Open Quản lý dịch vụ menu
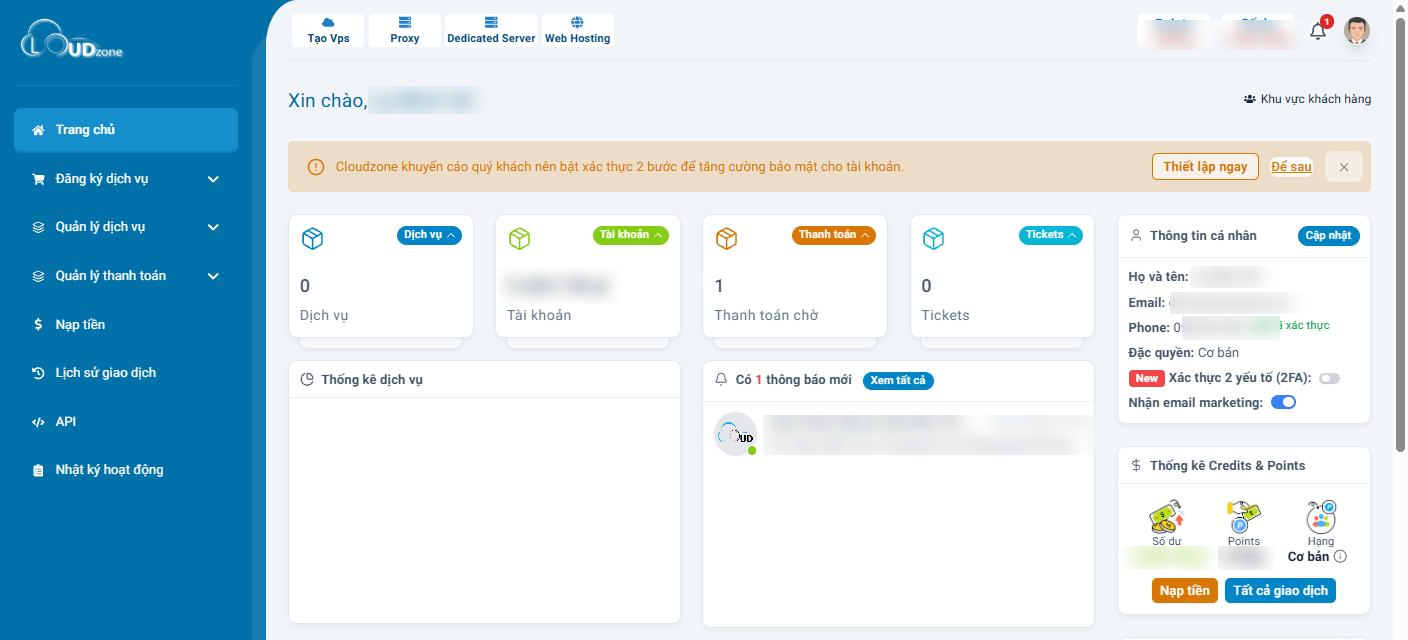This screenshot has width=1408, height=640. [126, 227]
